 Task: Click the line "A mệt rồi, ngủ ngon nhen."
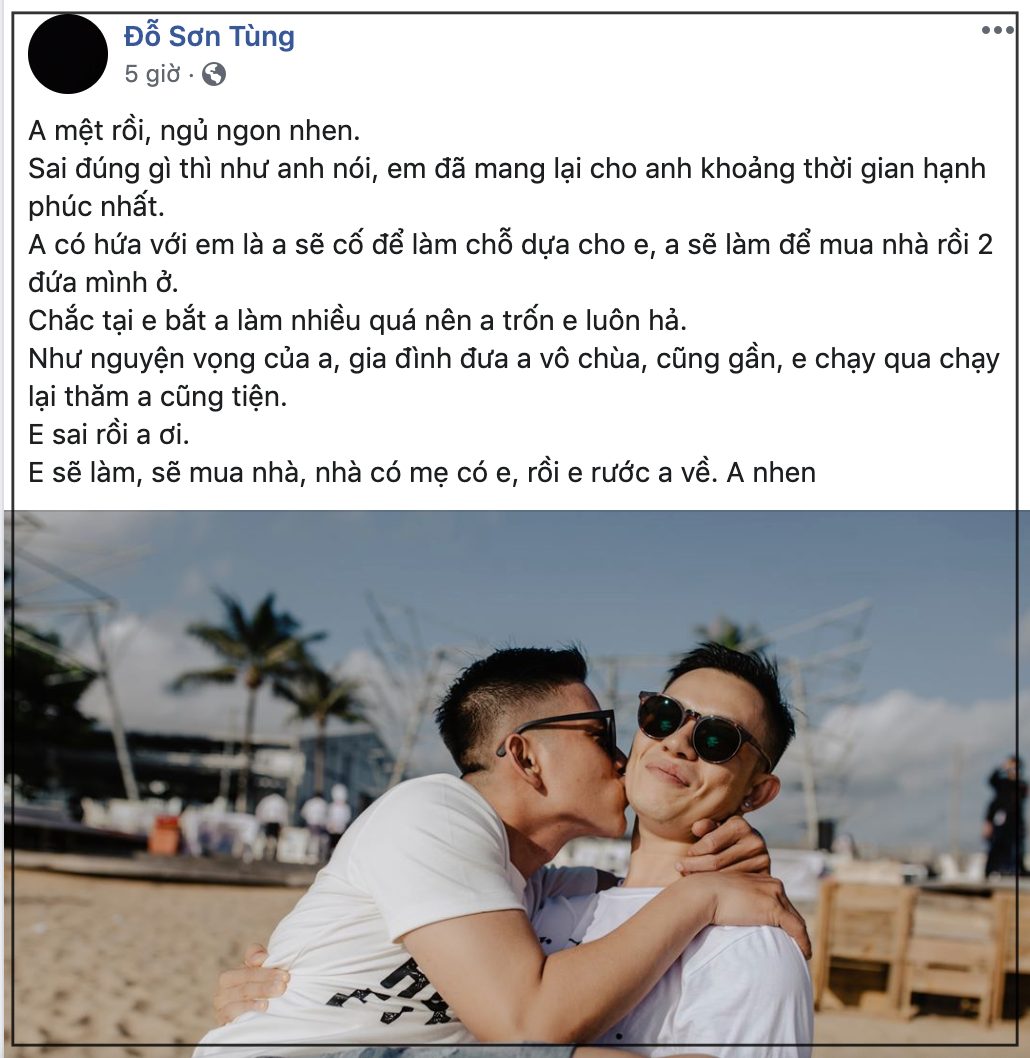(x=194, y=131)
